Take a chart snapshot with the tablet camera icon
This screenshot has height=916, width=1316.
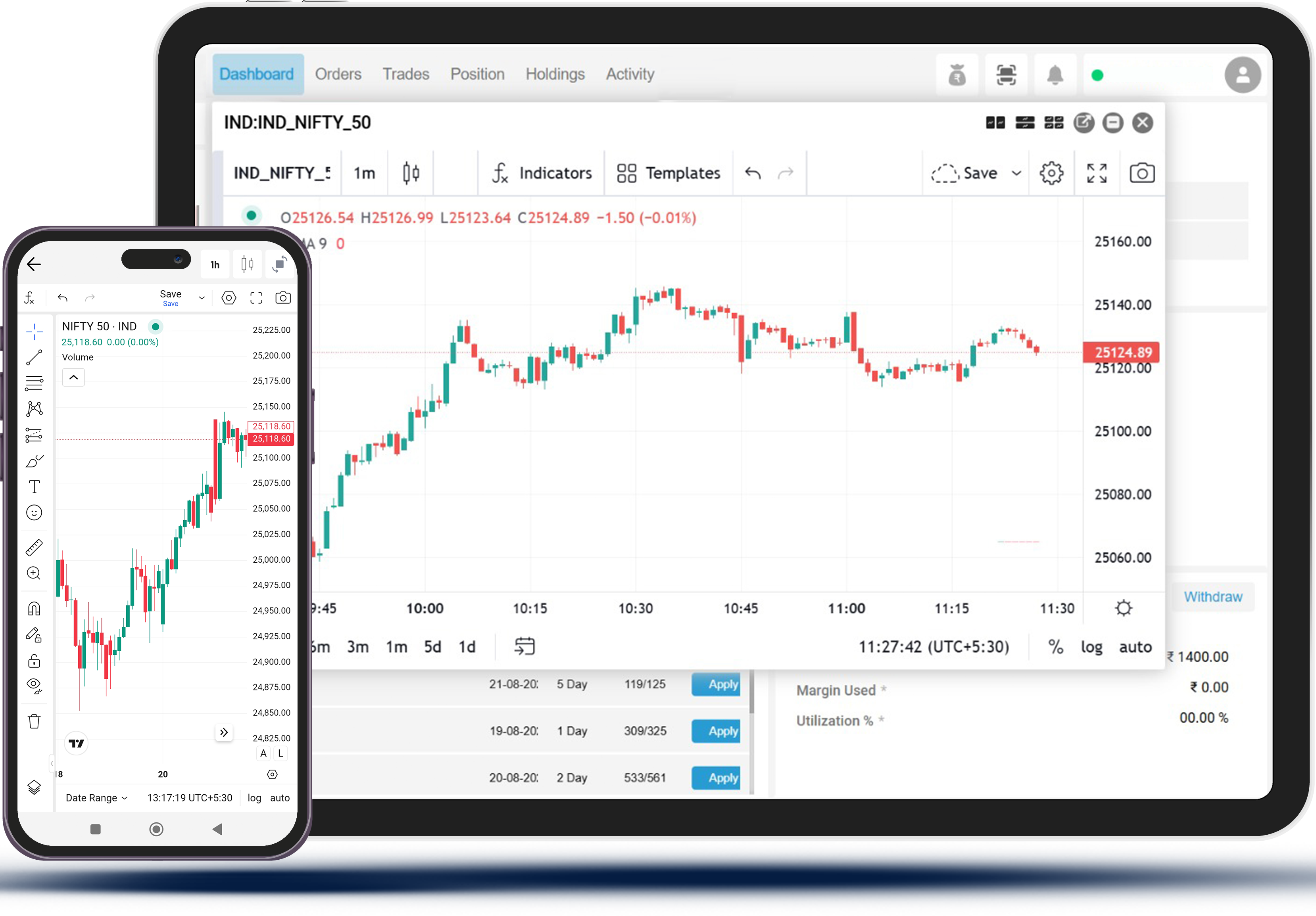(x=1142, y=173)
